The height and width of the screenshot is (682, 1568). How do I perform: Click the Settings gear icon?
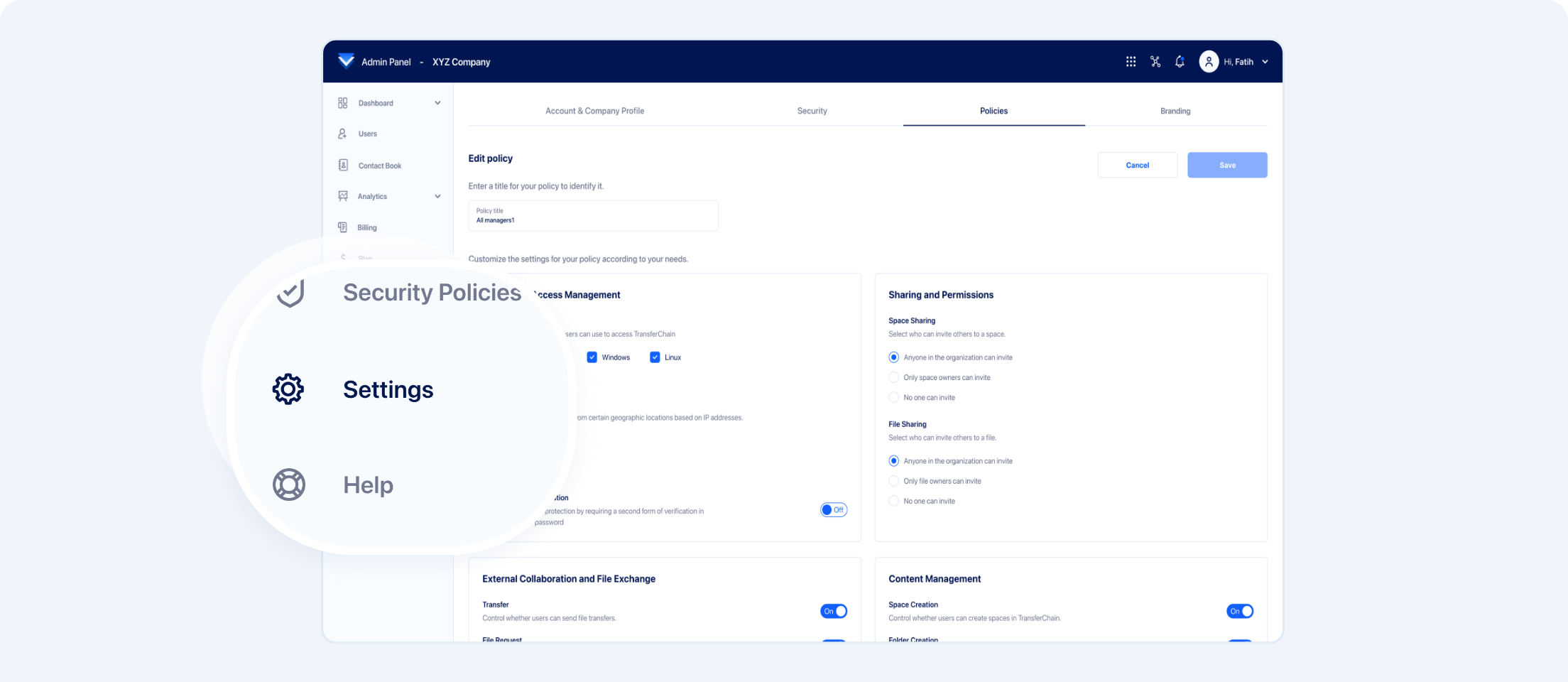point(288,389)
